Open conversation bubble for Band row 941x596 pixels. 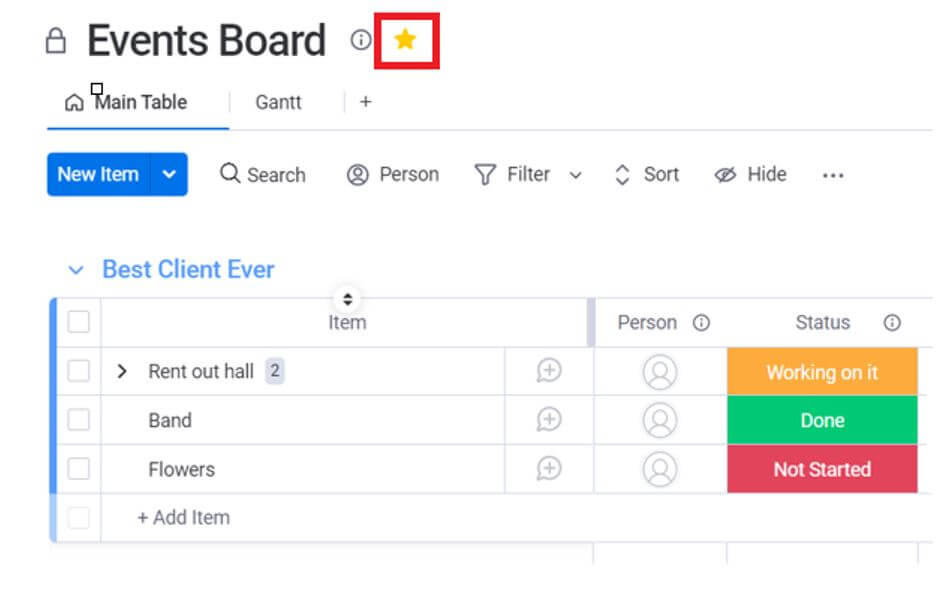click(549, 419)
